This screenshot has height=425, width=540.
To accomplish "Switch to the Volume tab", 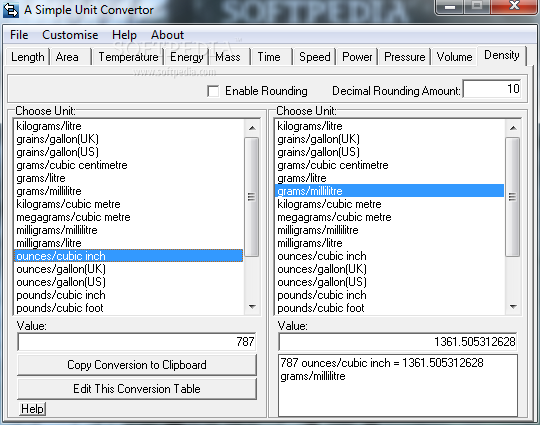I will [x=454, y=57].
